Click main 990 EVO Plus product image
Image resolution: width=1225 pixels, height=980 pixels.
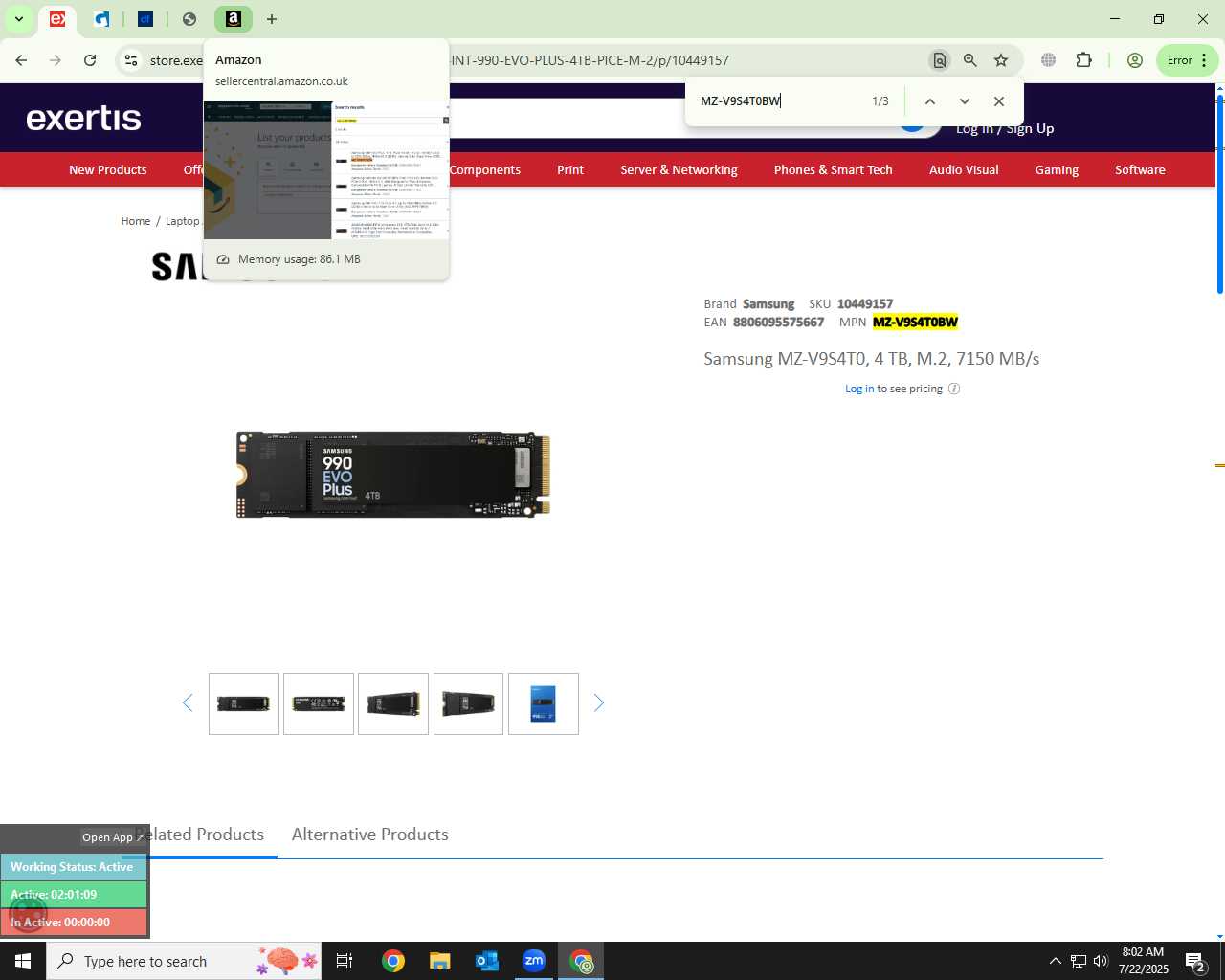393,475
